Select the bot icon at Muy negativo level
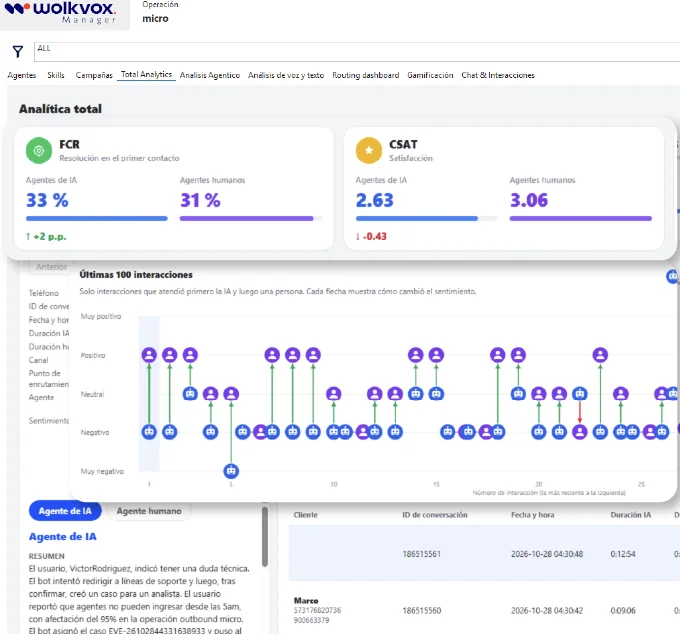This screenshot has height=640, width=680. (x=231, y=470)
